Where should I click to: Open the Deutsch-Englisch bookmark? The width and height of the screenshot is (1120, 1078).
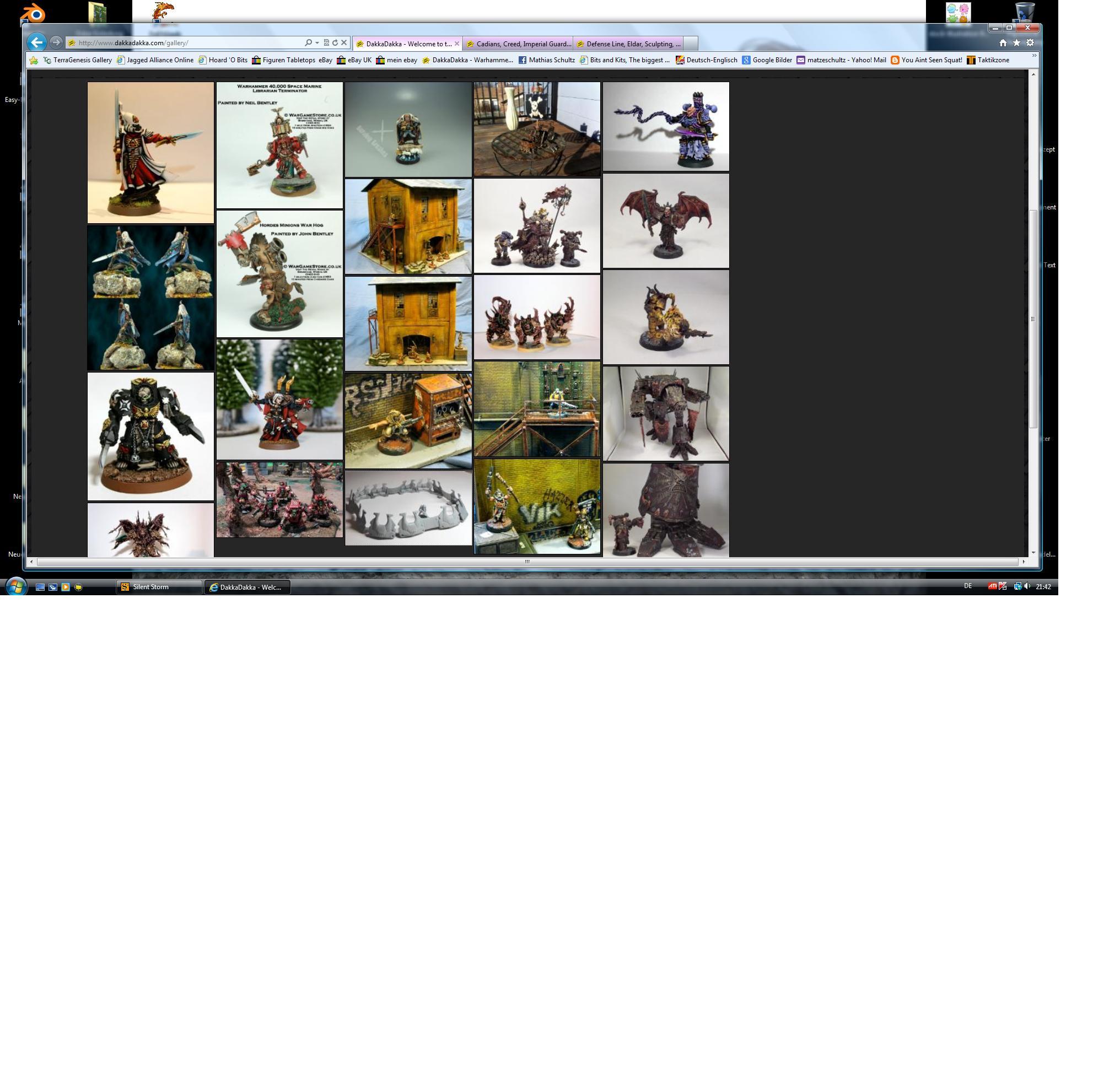[706, 60]
